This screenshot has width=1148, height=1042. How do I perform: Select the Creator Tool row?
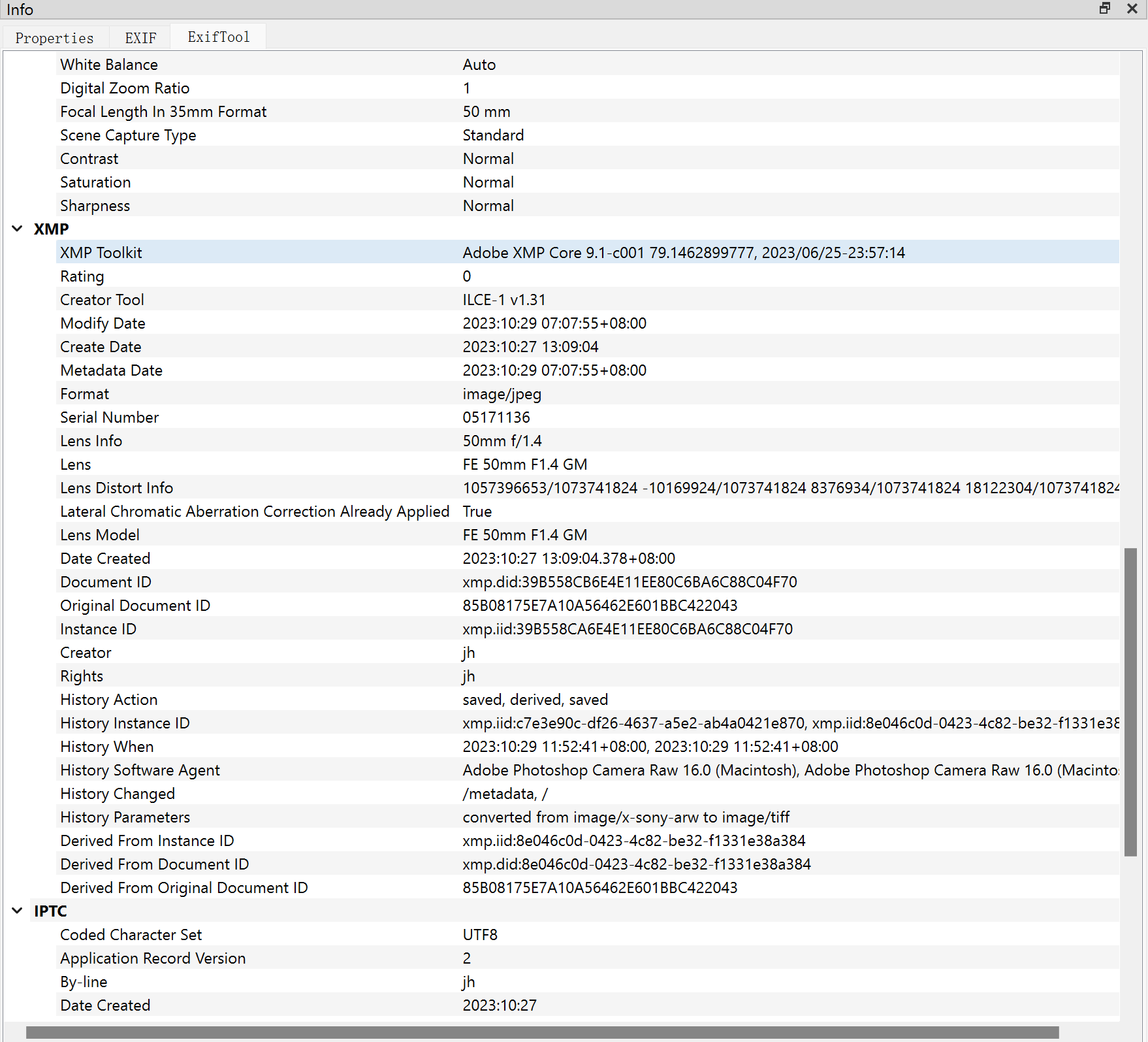(x=103, y=300)
